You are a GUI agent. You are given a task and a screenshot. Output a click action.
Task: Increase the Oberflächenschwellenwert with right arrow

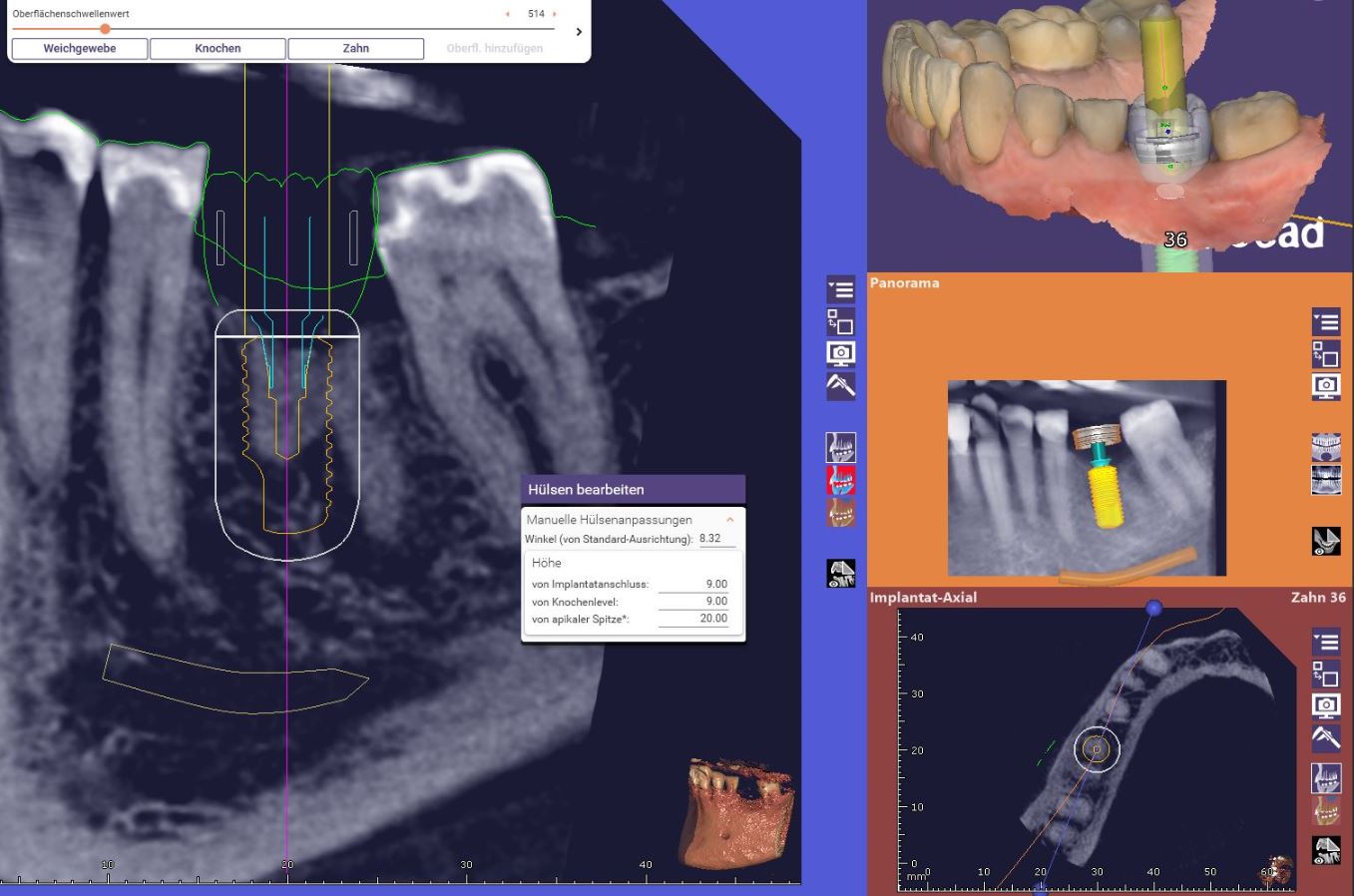click(x=555, y=14)
